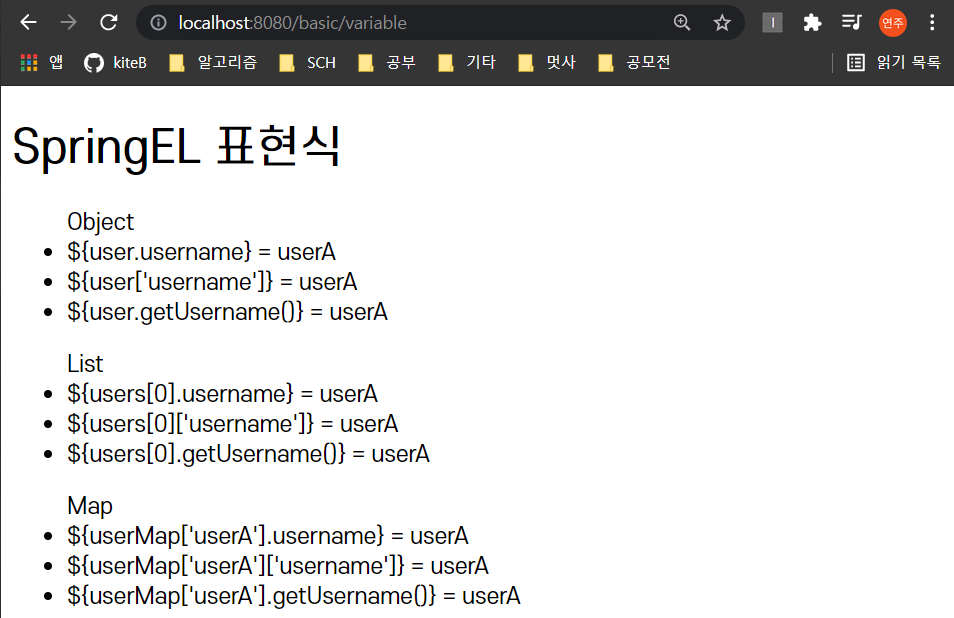Open the 공부 bookmark folder

click(x=387, y=62)
